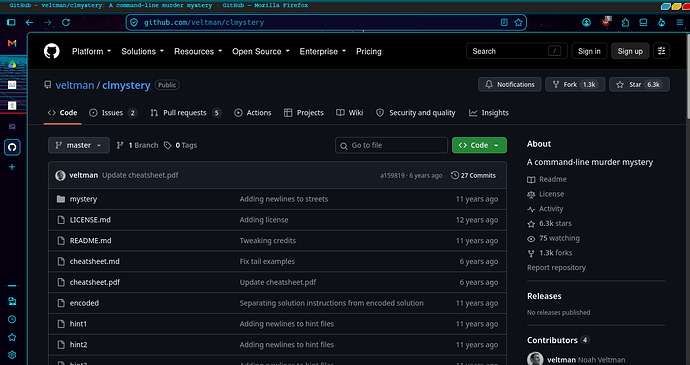Click the 27 Commits history link
690x365 pixels.
(x=473, y=175)
